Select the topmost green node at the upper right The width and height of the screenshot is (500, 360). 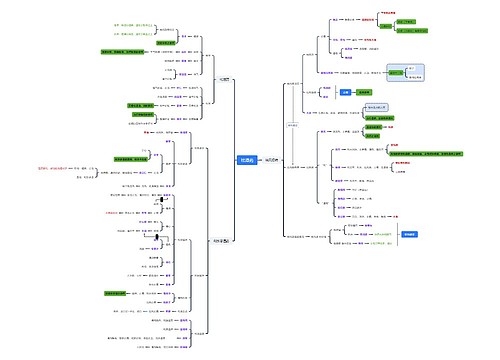click(x=406, y=22)
